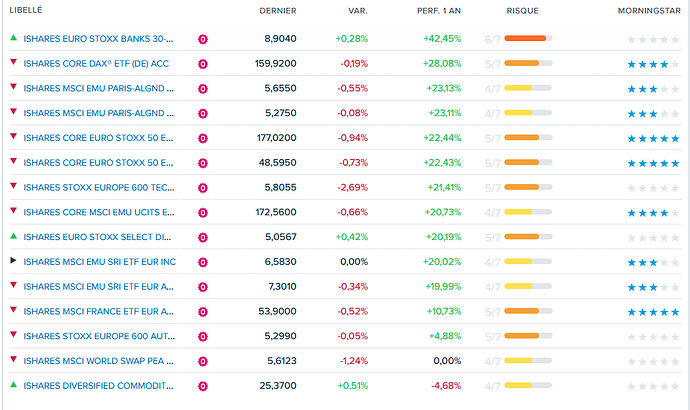Viewport: 690px width, 410px height.
Task: Open the CORE EURO STOXX 50 link priced 177,0200
Action: (x=98, y=138)
